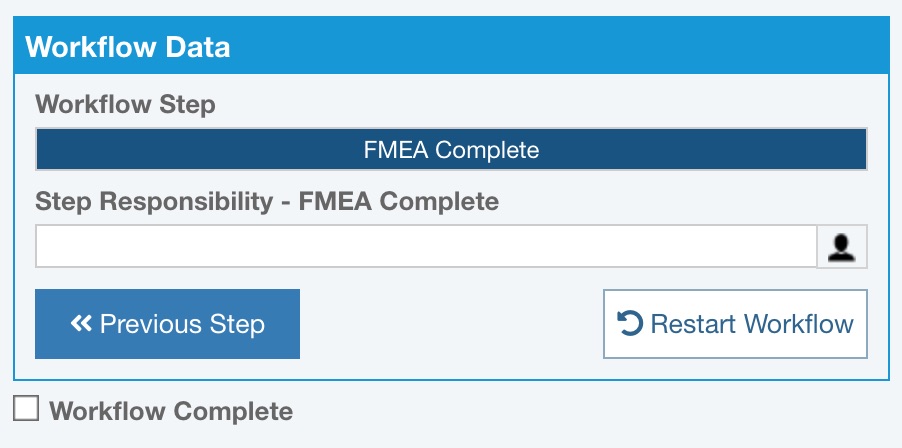Image resolution: width=902 pixels, height=448 pixels.
Task: Choose a responsible person via silhouette button
Action: [842, 246]
